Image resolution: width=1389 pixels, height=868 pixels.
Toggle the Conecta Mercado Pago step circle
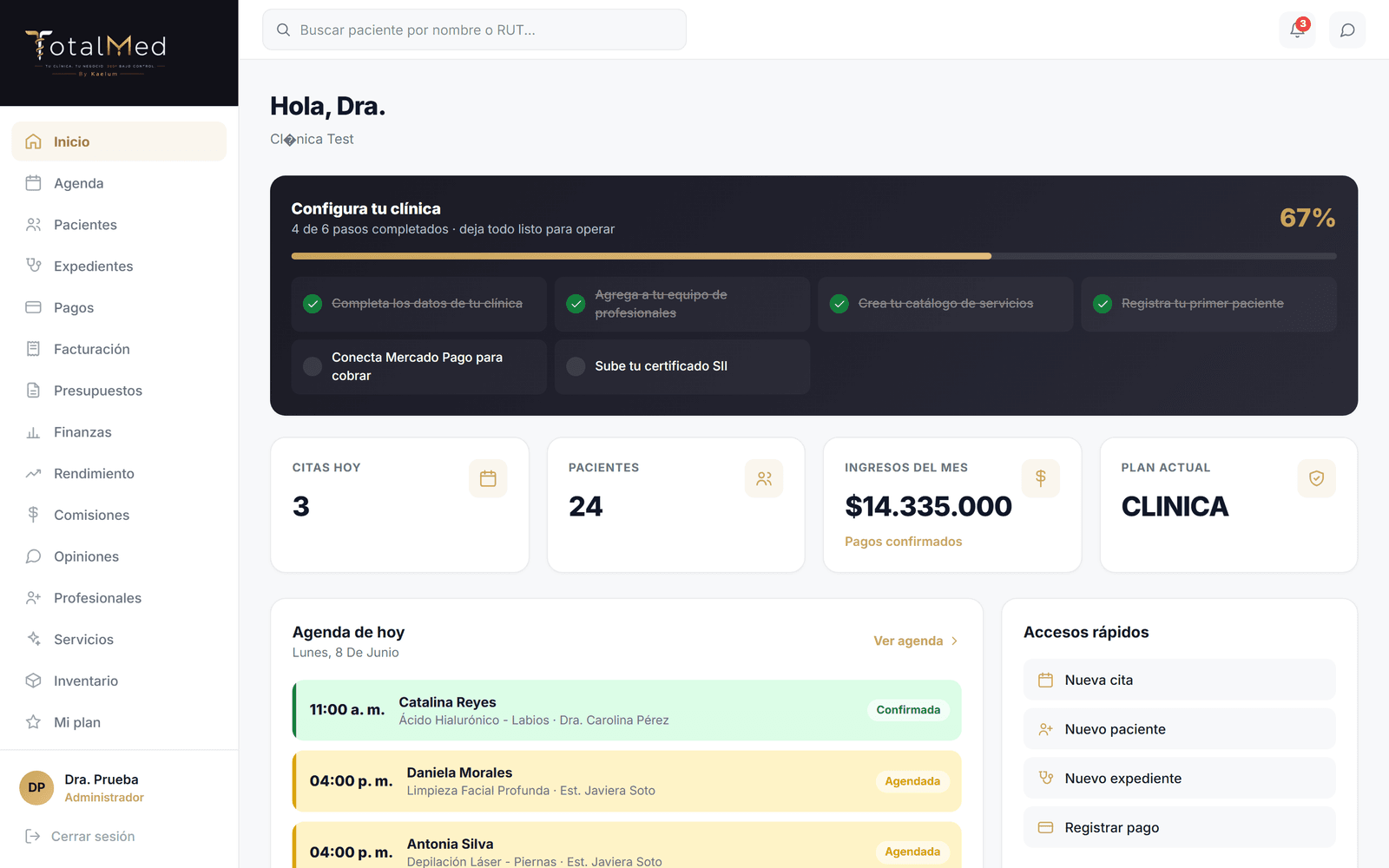tap(313, 366)
